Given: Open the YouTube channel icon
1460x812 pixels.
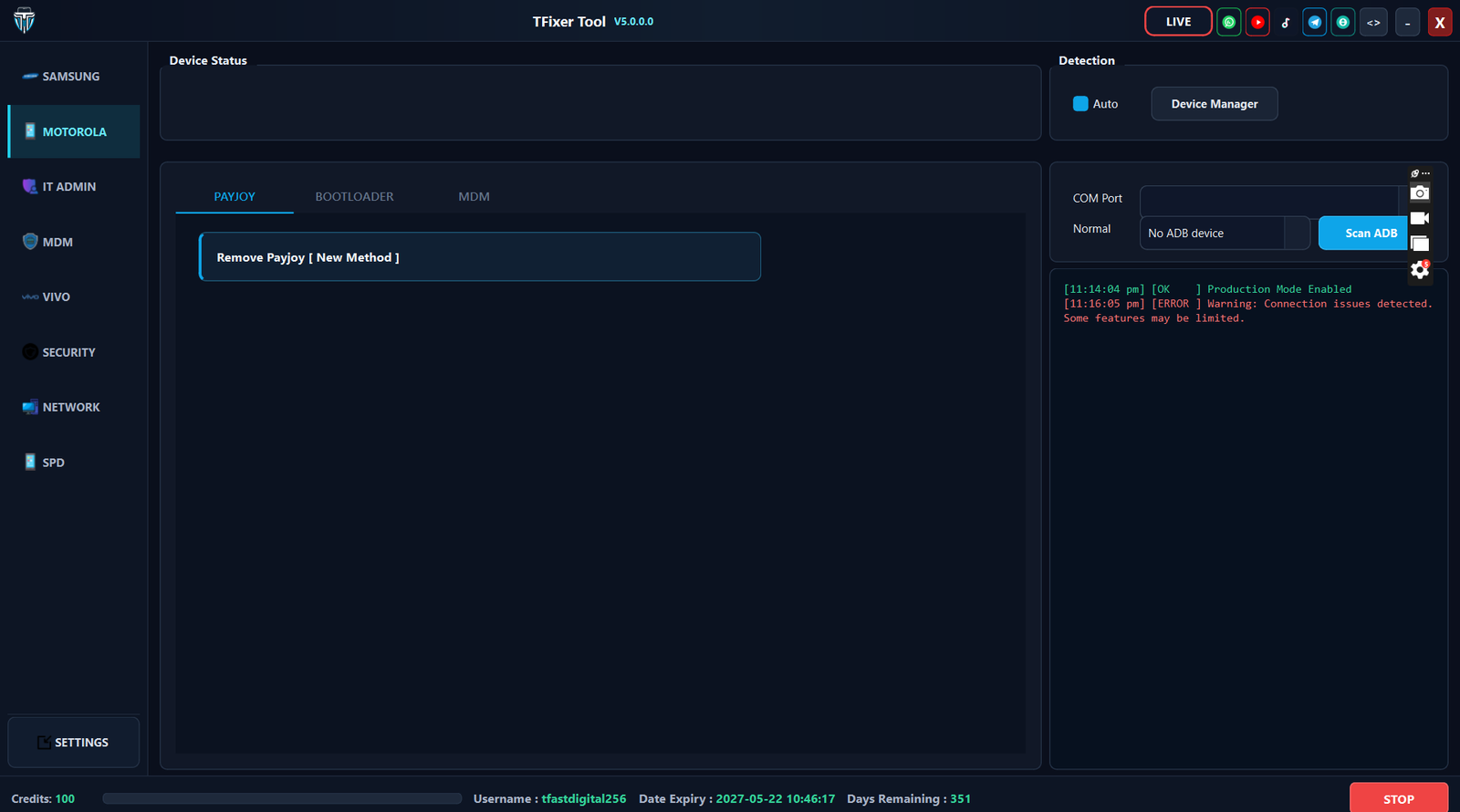Looking at the screenshot, I should 1257,22.
